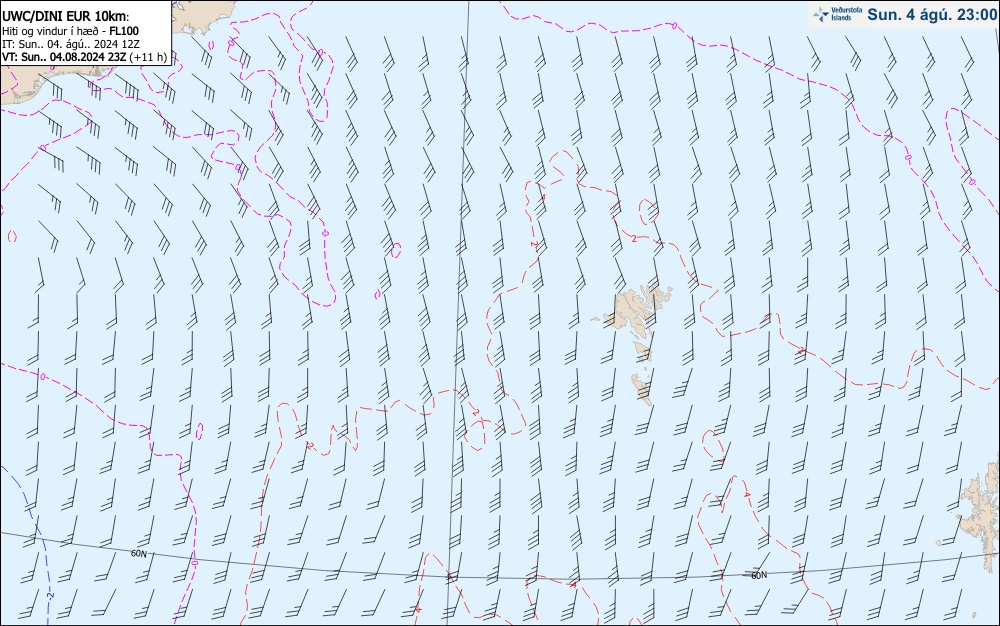Screen dimensions: 1000x626
Task: Click the right '60N' latitude label
Action: coord(758,575)
